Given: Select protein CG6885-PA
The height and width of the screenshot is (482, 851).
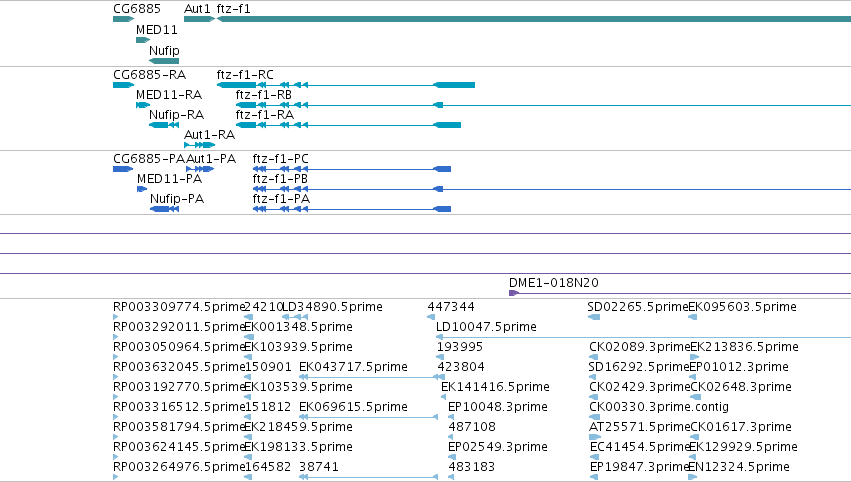Looking at the screenshot, I should pyautogui.click(x=149, y=159).
